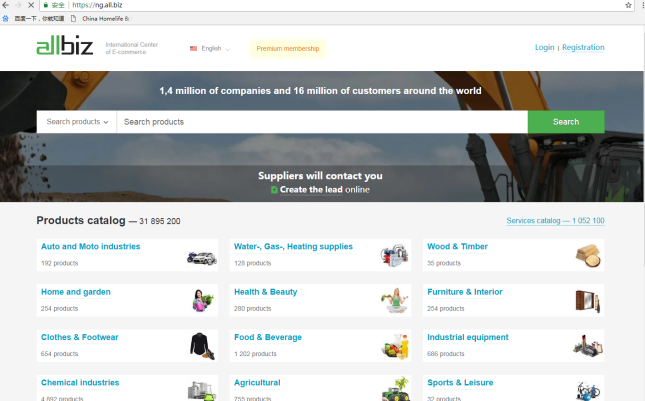
Task: Stop page loading in browser toolbar
Action: (x=33, y=5)
